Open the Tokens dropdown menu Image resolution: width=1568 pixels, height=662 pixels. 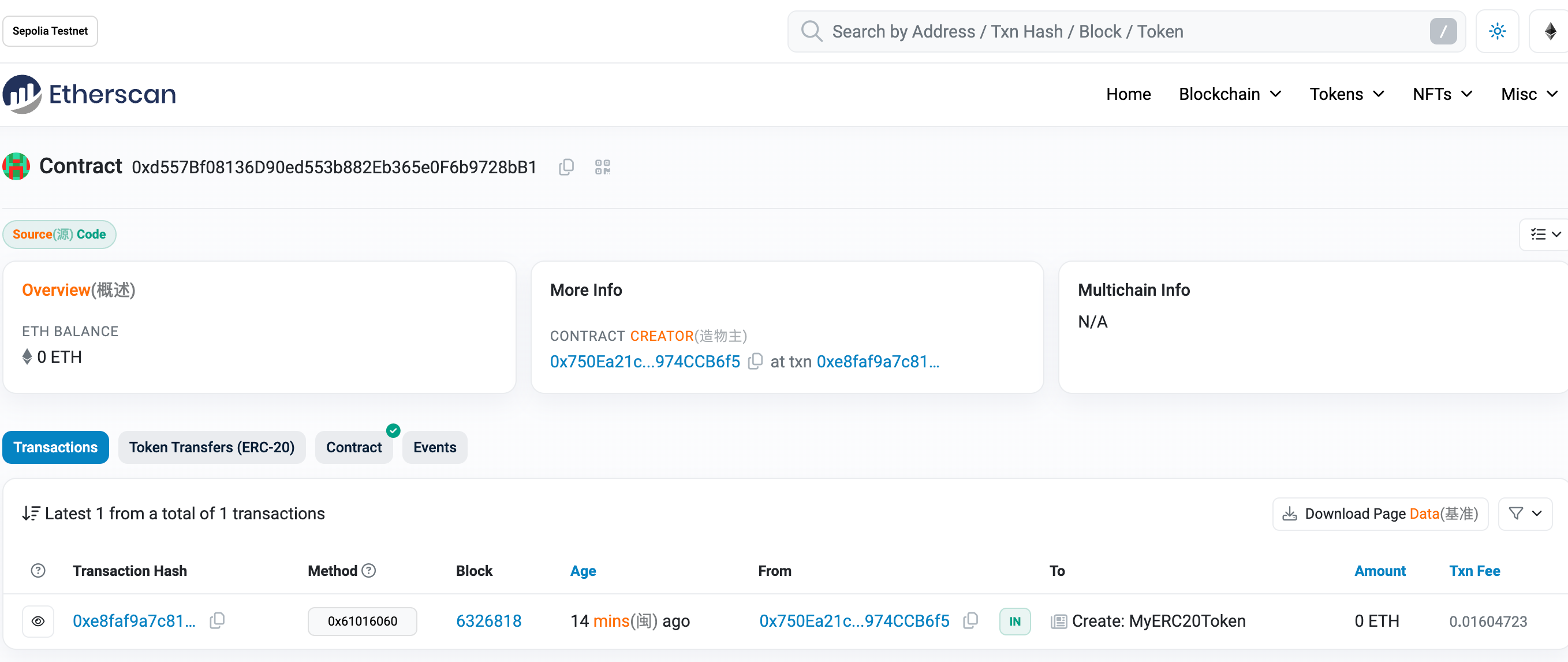click(1347, 94)
